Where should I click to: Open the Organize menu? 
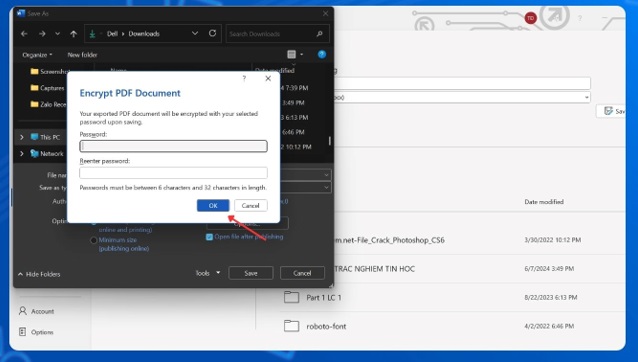click(37, 55)
